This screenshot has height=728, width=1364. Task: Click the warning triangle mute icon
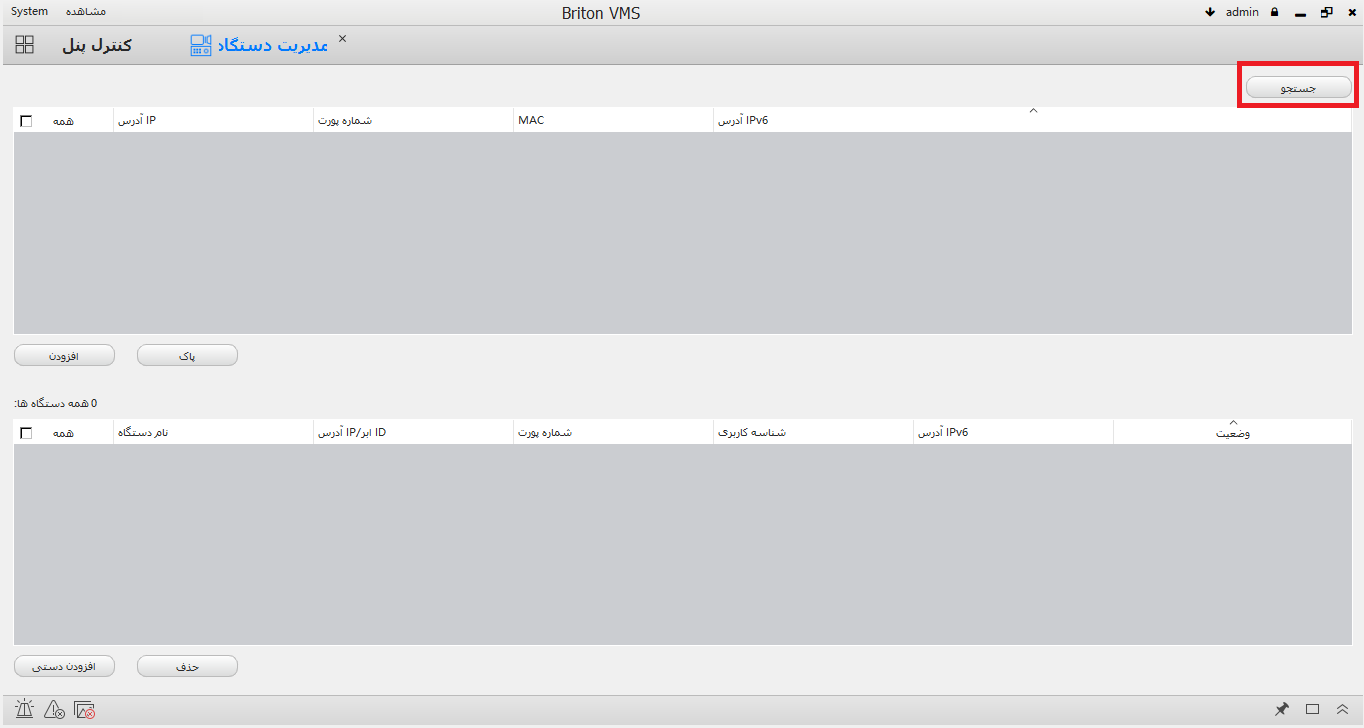tap(55, 710)
